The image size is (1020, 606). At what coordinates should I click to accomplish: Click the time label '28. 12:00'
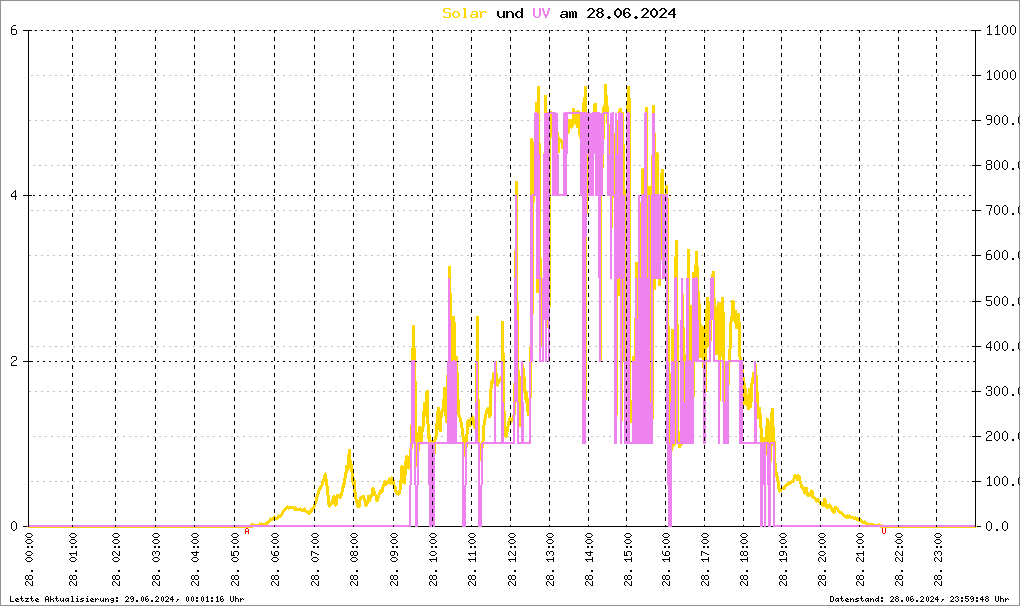click(512, 560)
